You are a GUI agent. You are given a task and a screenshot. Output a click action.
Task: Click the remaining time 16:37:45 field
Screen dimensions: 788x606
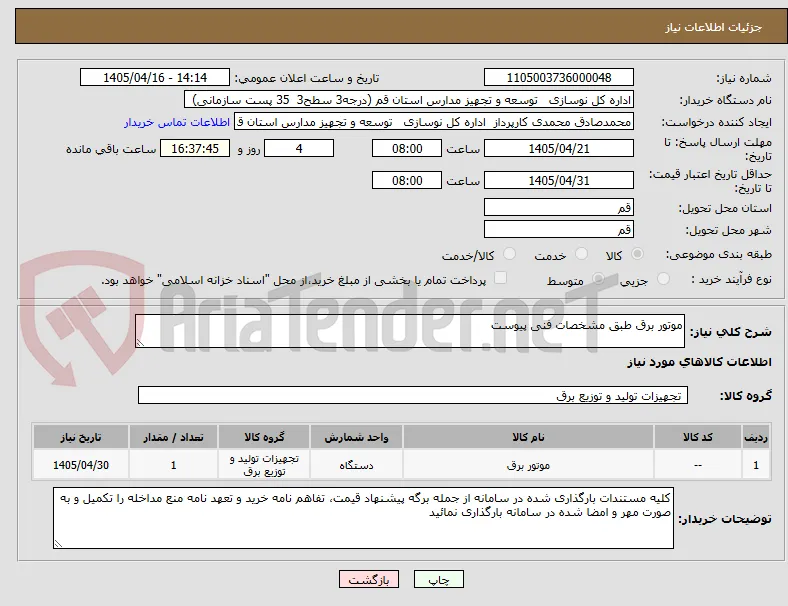195,148
